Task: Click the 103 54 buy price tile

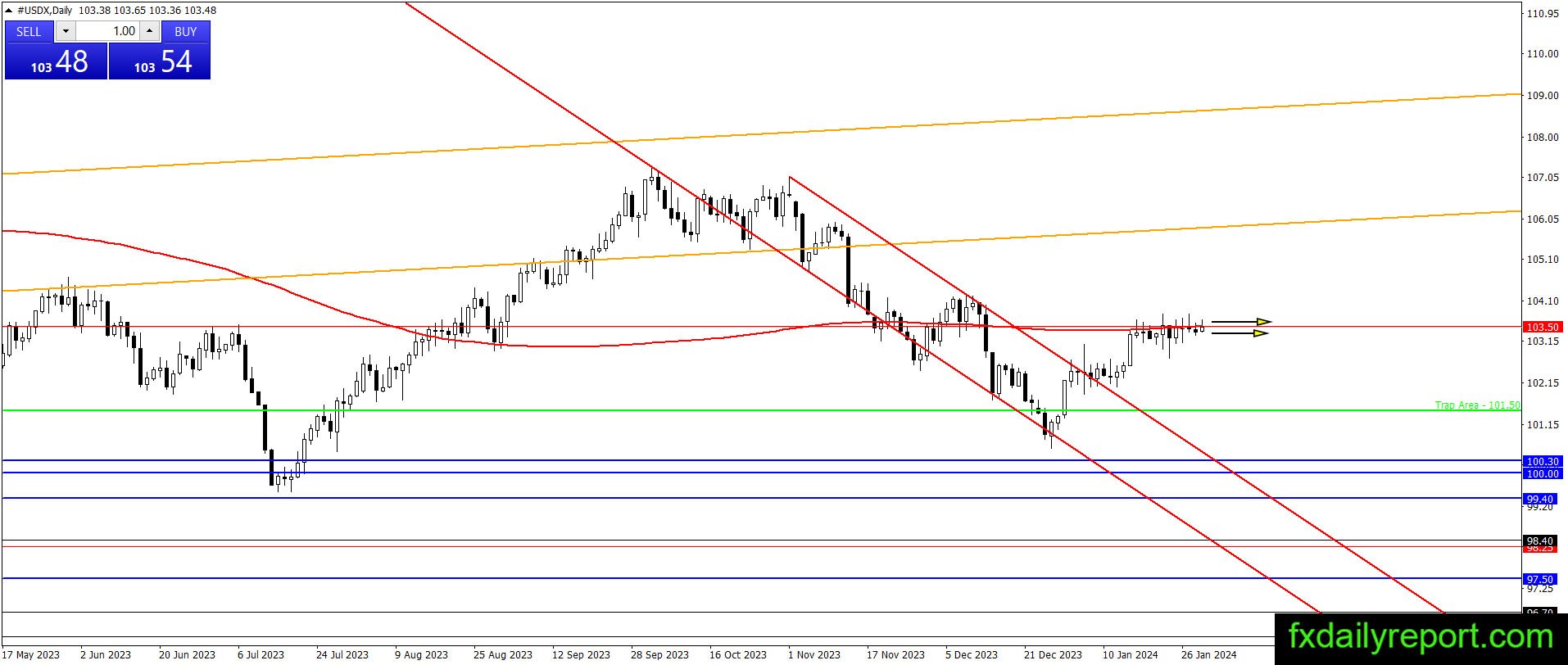Action: click(x=160, y=61)
